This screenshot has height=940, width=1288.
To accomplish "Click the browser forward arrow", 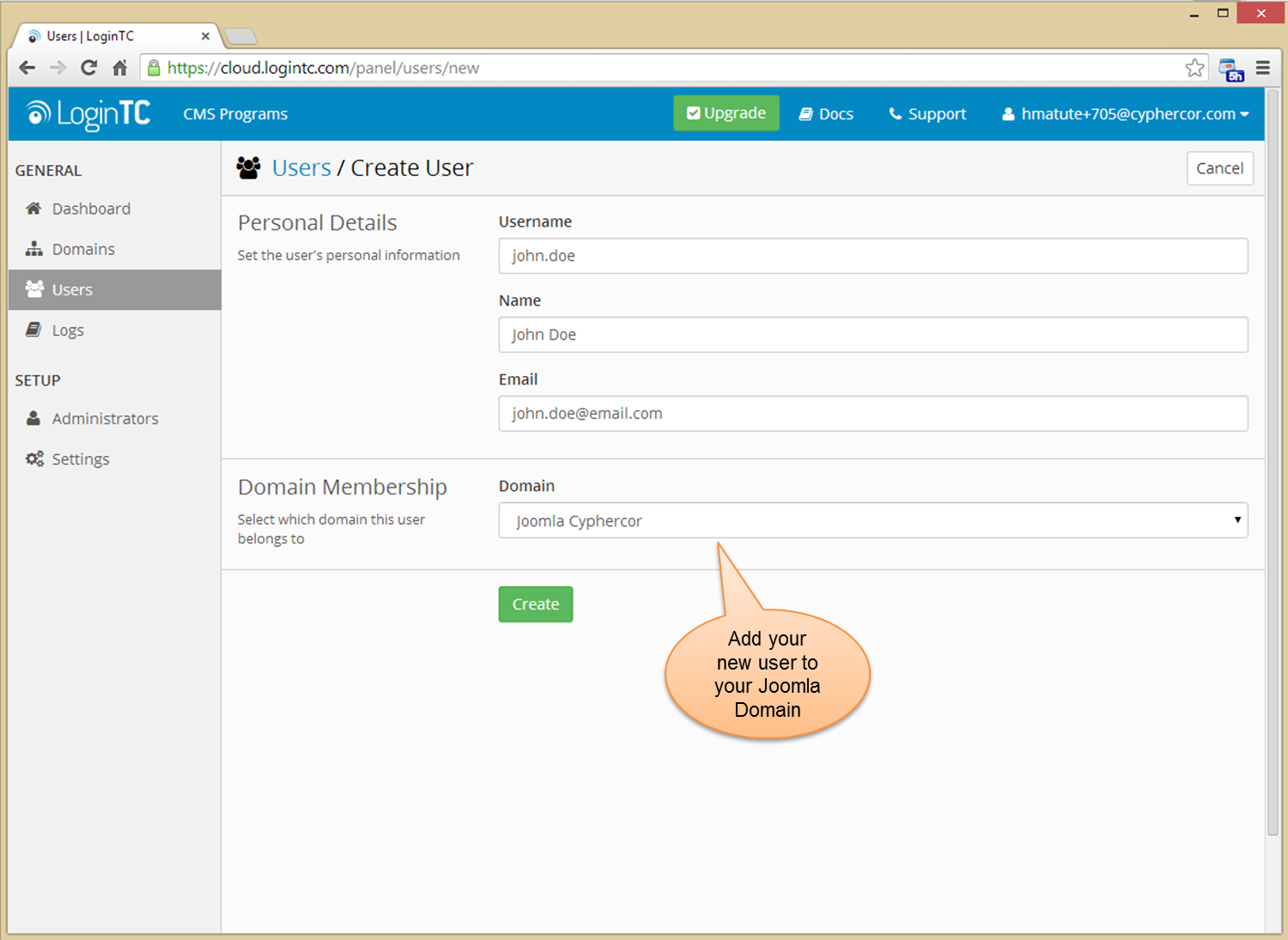I will [x=58, y=68].
